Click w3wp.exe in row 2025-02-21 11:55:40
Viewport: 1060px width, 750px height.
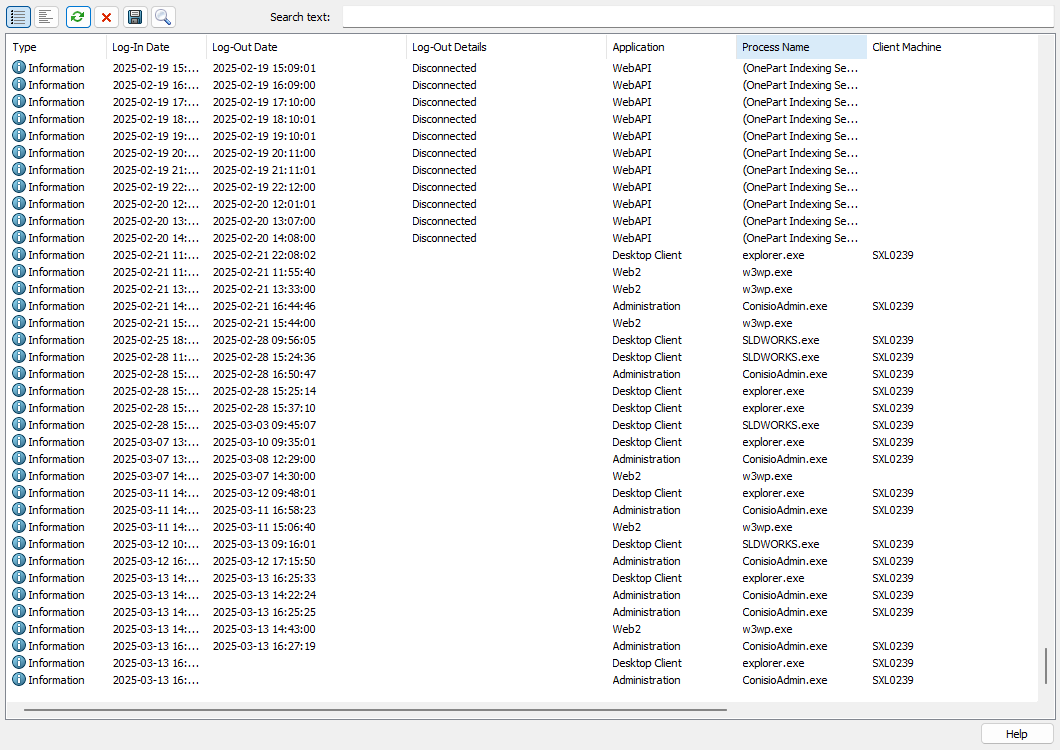[767, 273]
